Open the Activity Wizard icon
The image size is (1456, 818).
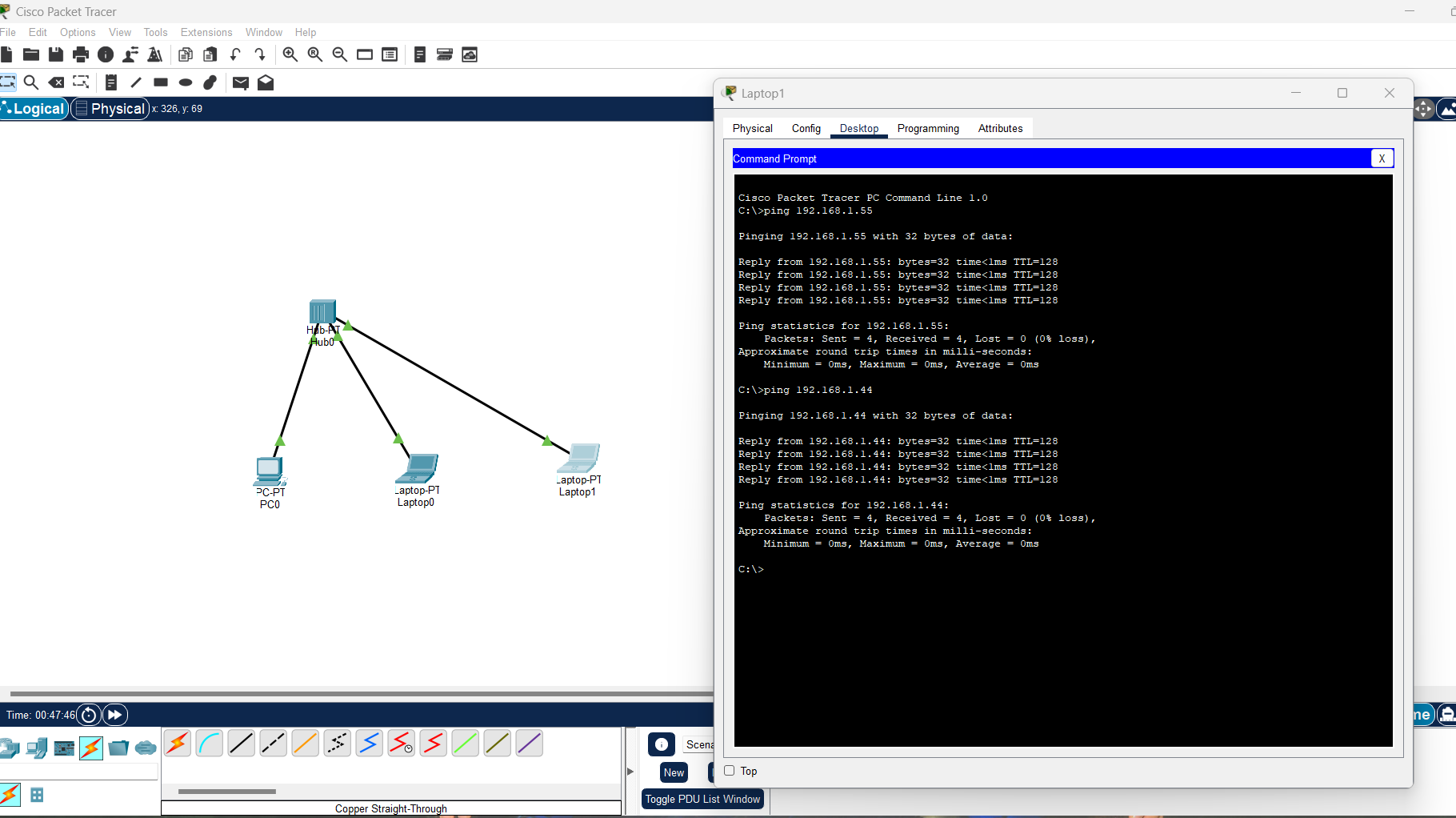(130, 54)
